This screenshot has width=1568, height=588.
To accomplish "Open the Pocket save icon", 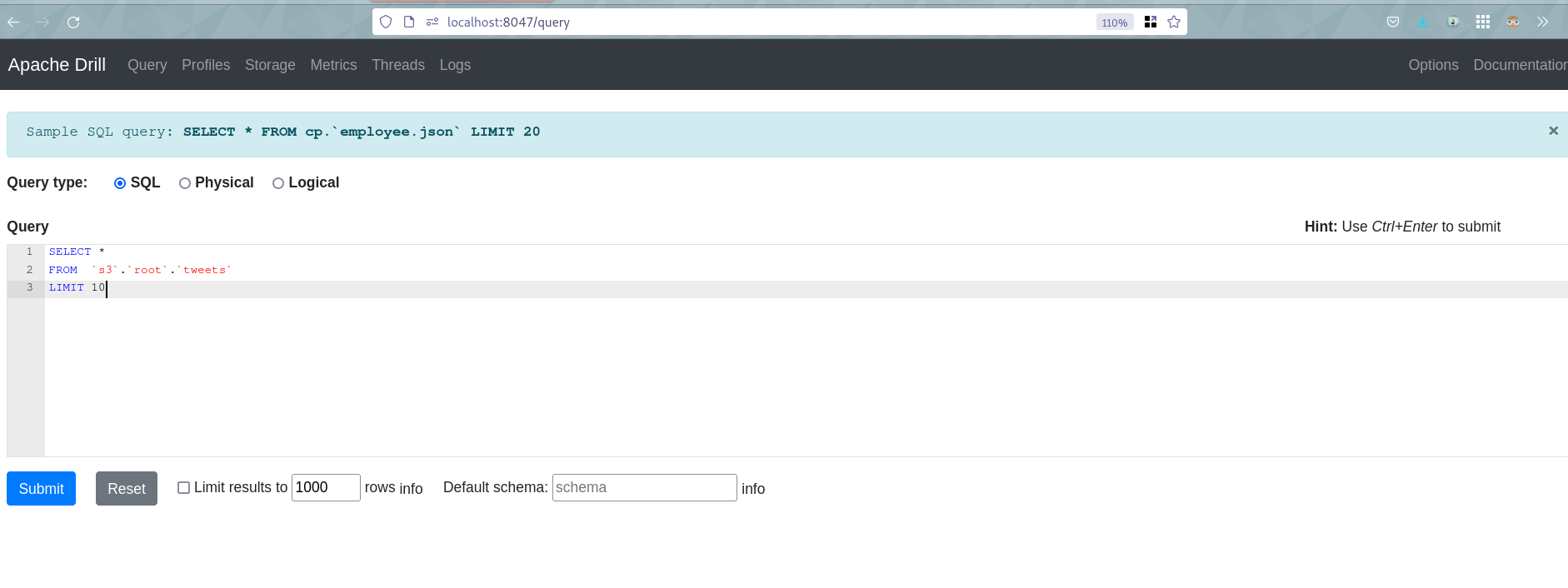I will pyautogui.click(x=1393, y=22).
